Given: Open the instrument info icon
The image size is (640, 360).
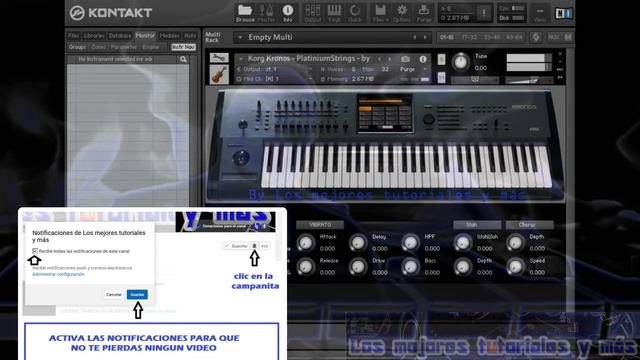Looking at the screenshot, I should point(423,59).
